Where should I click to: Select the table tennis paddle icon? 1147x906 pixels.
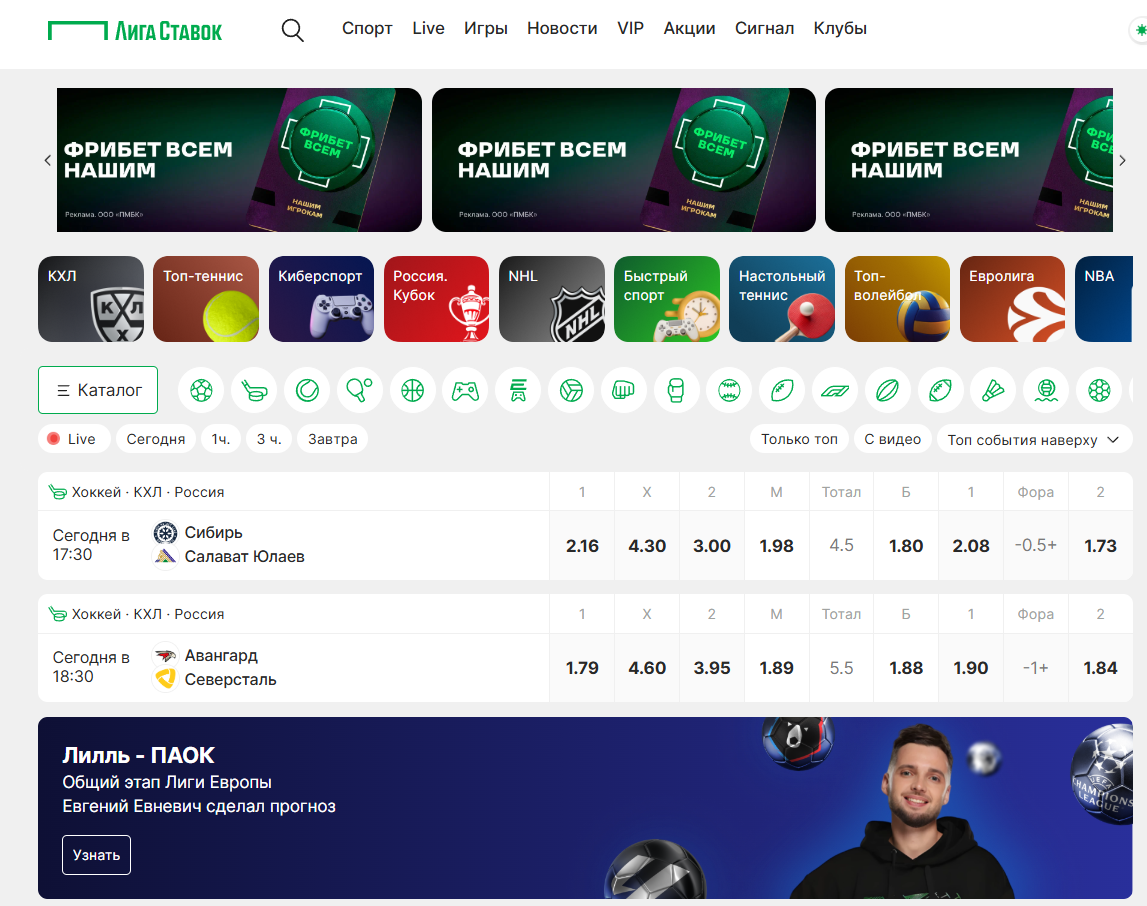360,390
